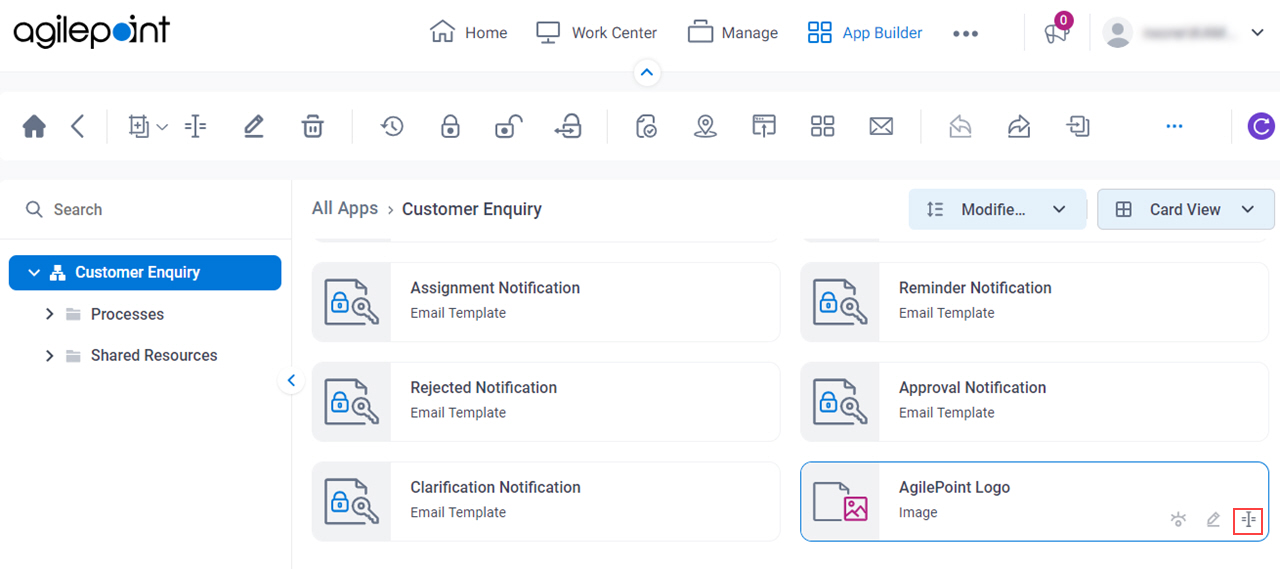Viewport: 1280px width, 569px height.
Task: Click the Customer Enquiry breadcrumb
Action: (x=472, y=209)
